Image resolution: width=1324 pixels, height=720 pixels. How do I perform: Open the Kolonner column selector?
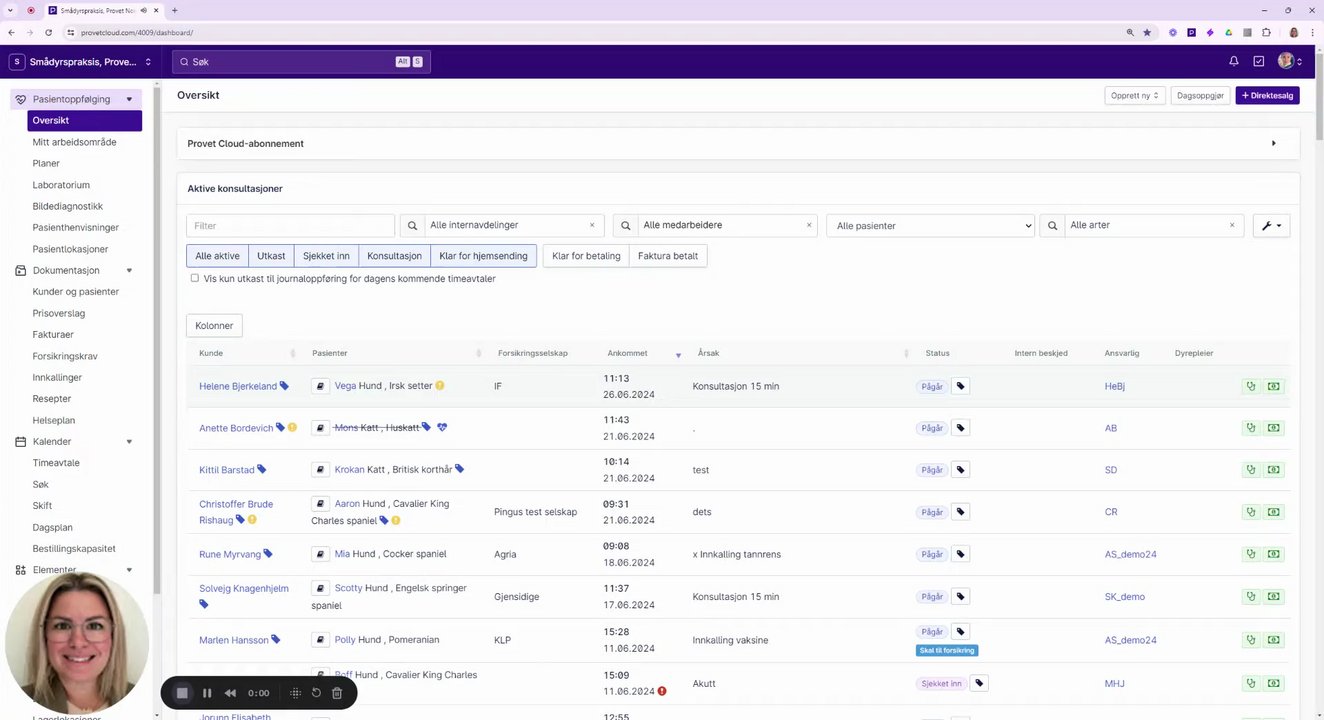(x=214, y=326)
